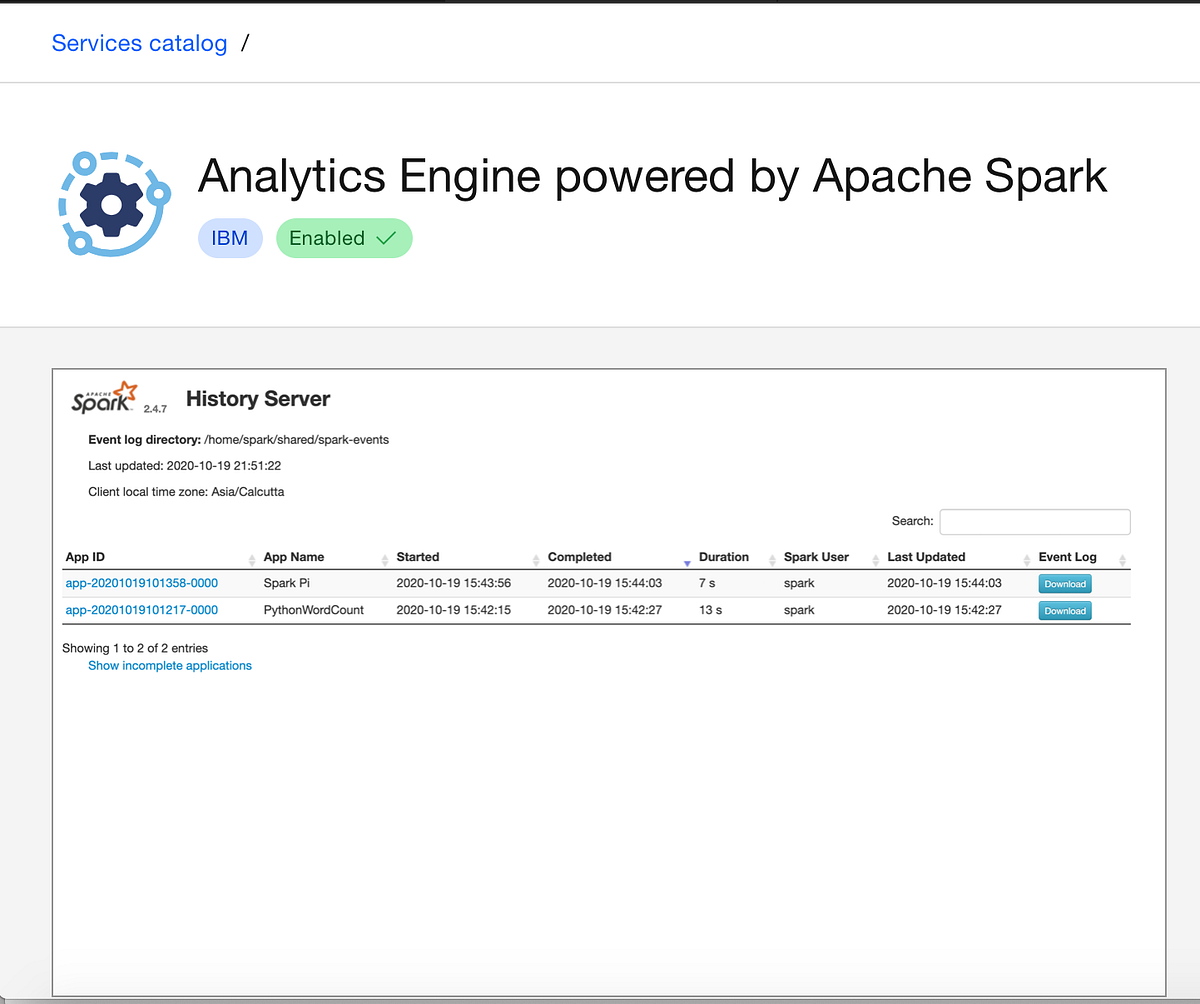Screen dimensions: 1200x1004
Task: Click the IBM provider badge
Action: point(230,238)
